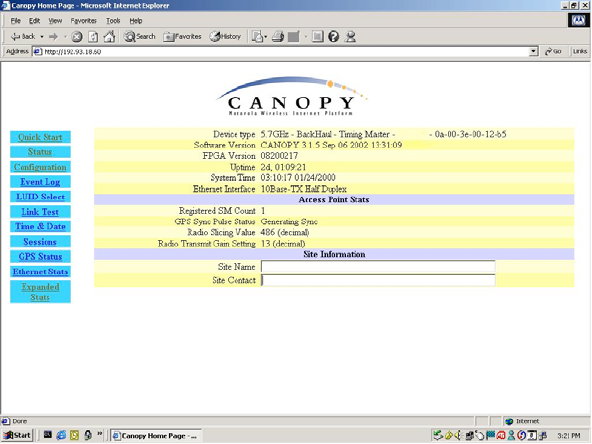Click the Access Point Stats header
The height and width of the screenshot is (444, 592).
pos(334,200)
